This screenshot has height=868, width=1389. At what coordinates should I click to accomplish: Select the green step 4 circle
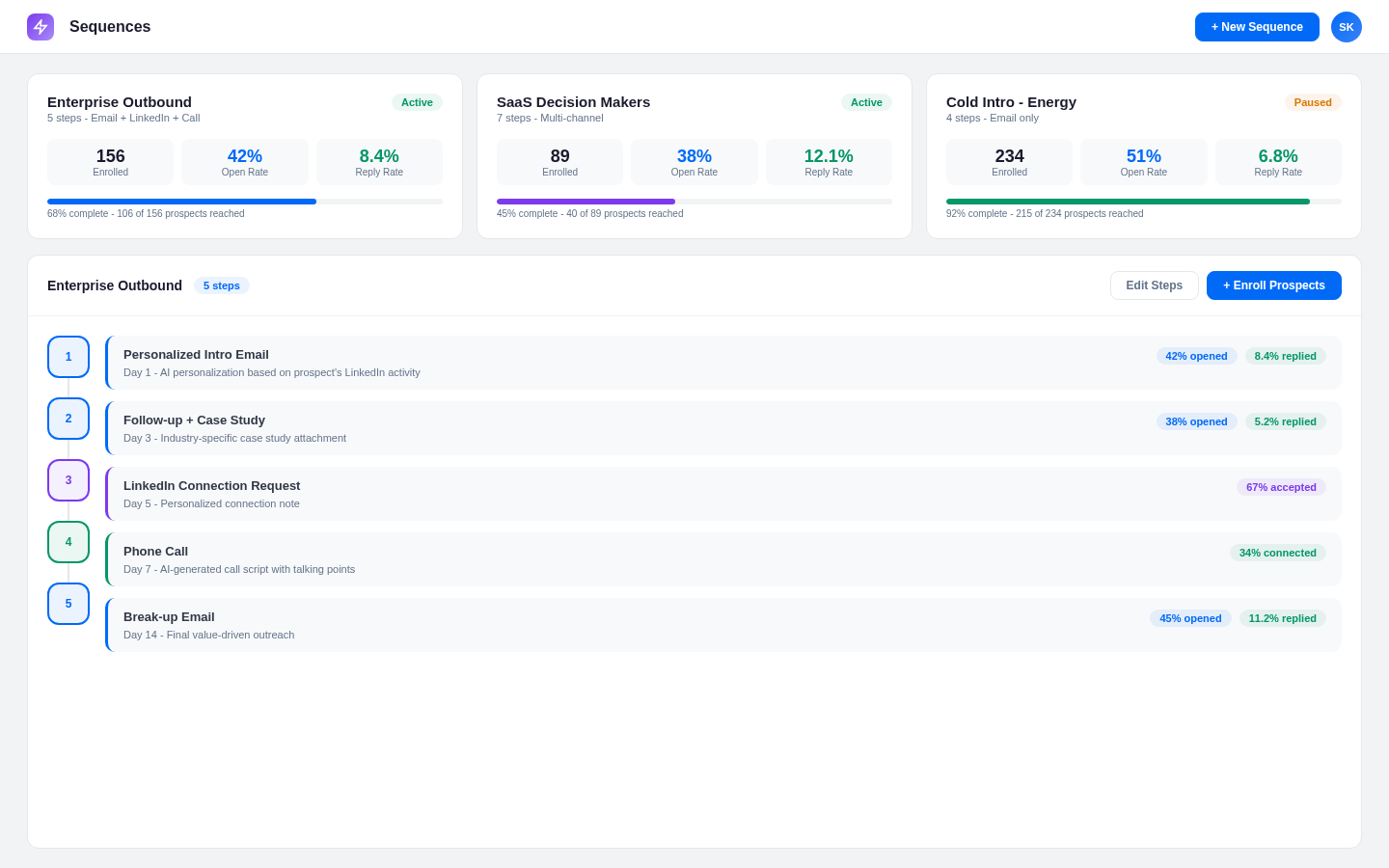(x=68, y=542)
